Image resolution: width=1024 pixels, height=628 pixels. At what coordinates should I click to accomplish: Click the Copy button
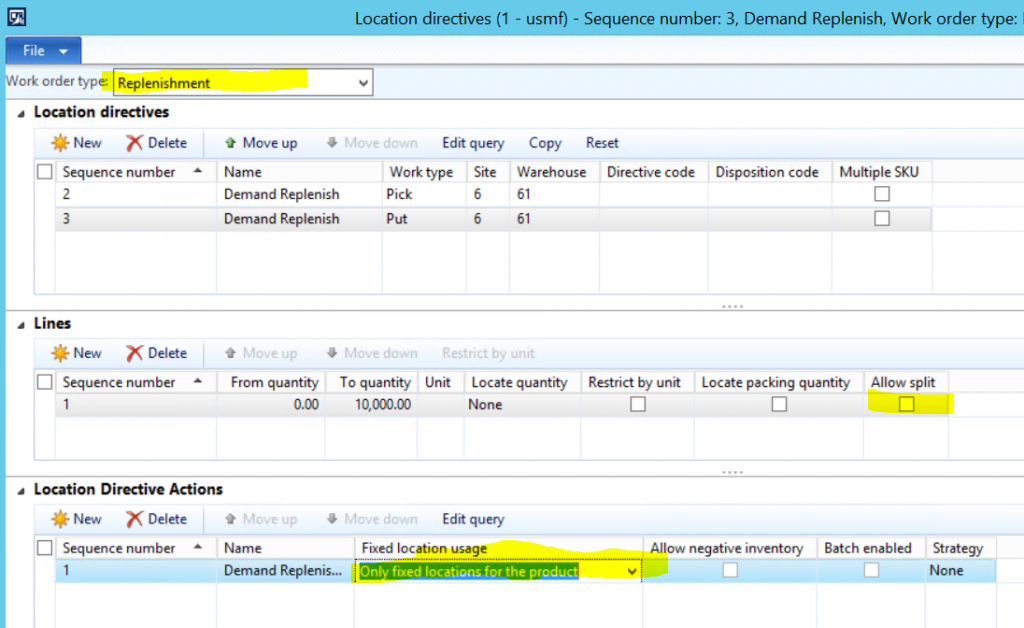tap(544, 142)
